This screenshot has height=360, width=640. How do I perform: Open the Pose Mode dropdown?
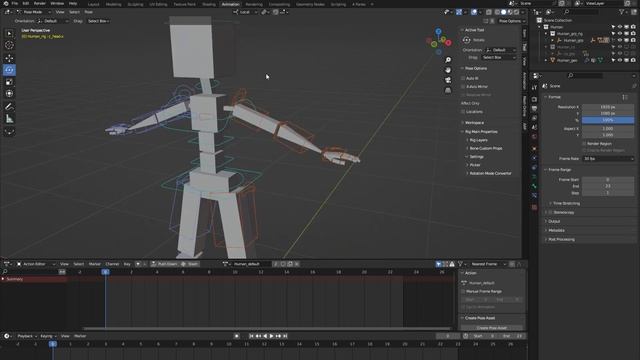(x=33, y=12)
